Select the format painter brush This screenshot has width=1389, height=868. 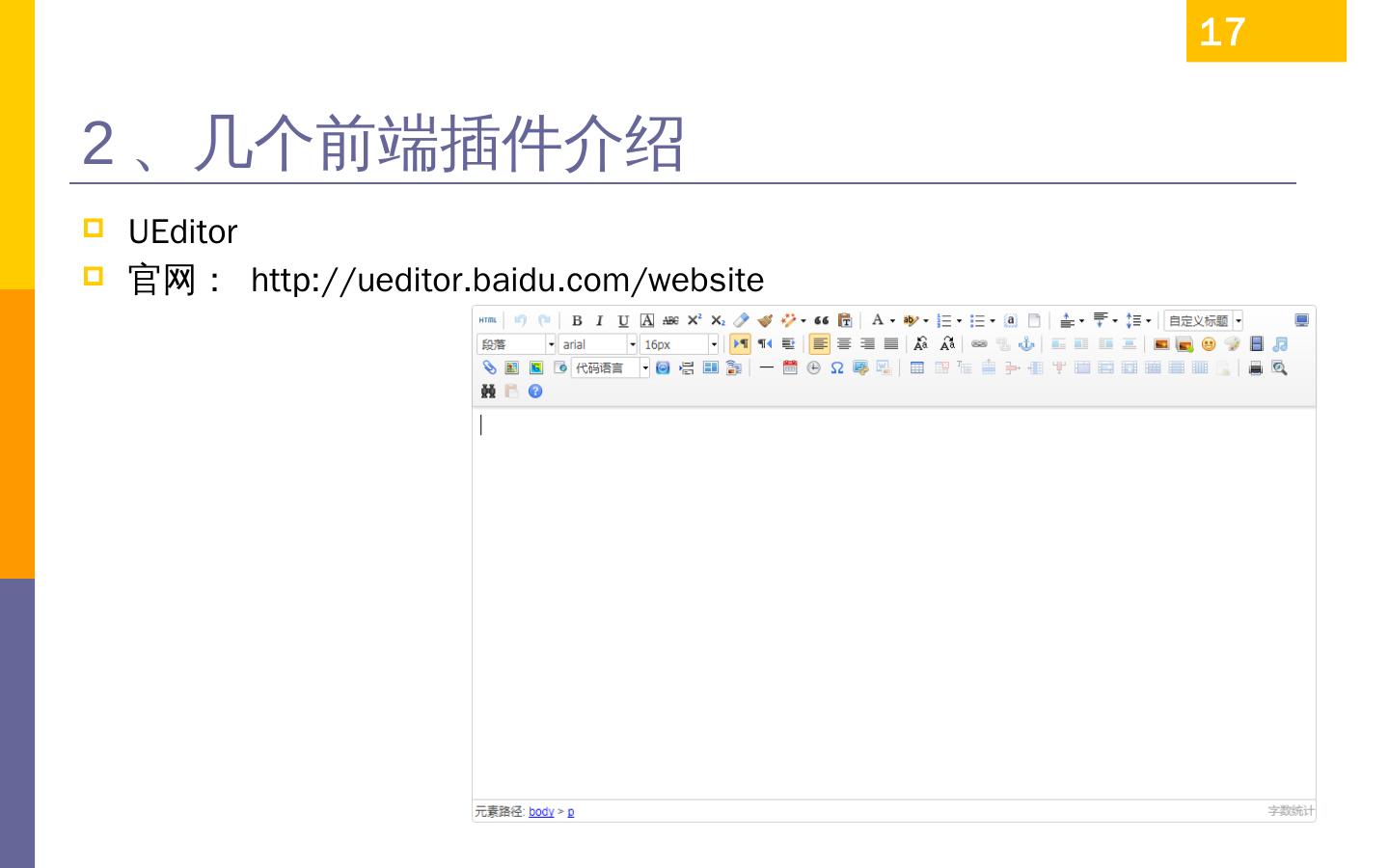(765, 320)
